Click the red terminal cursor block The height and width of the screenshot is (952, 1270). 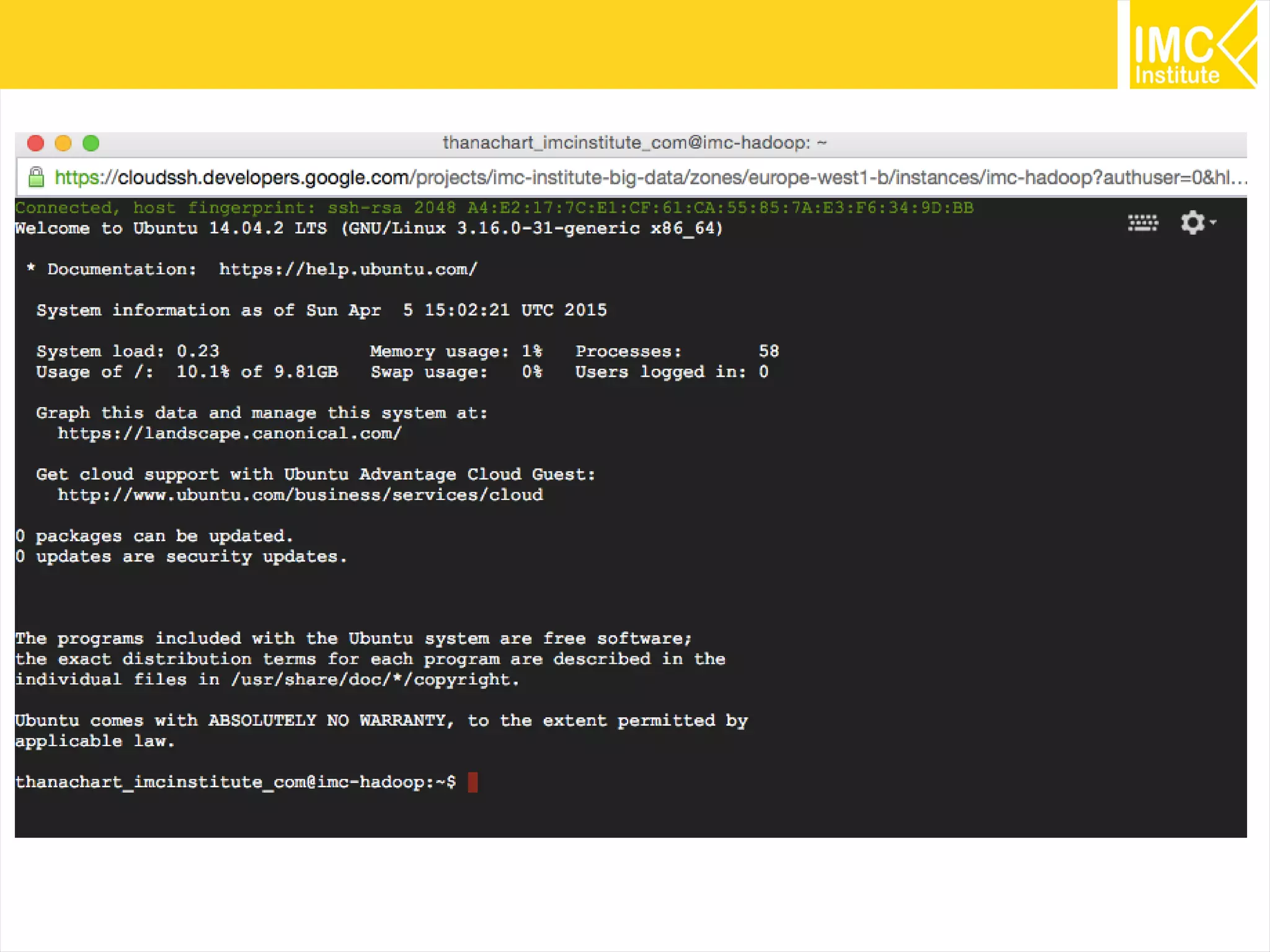point(473,782)
